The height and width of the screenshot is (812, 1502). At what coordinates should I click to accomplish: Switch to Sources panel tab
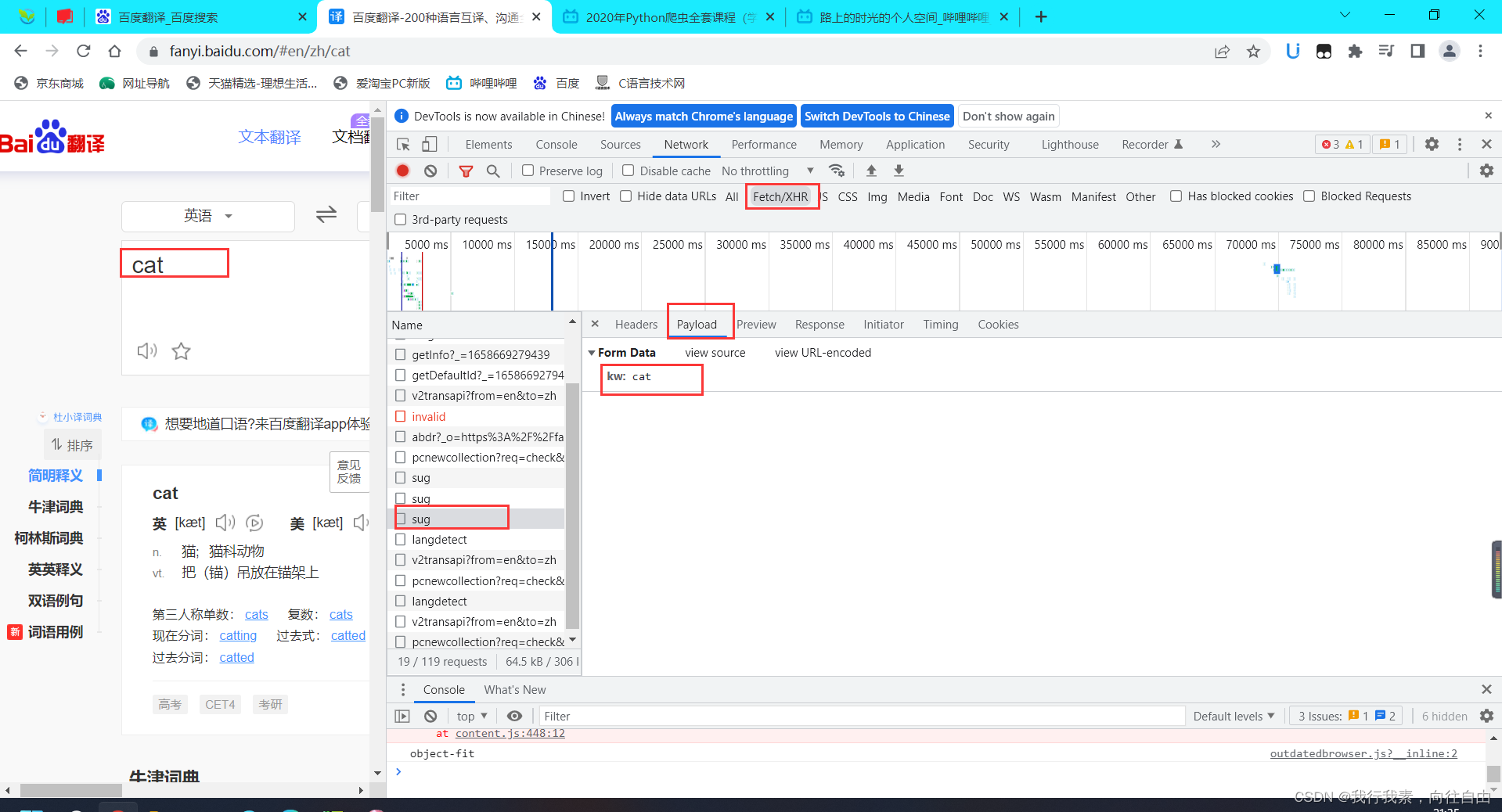[x=620, y=145]
